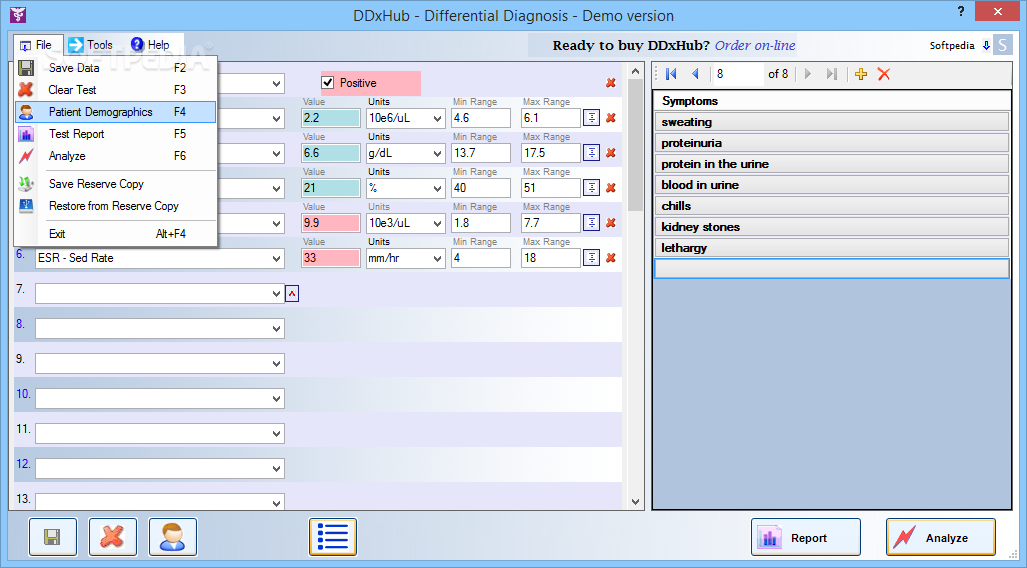Select Save Data from the File menu

(x=116, y=67)
